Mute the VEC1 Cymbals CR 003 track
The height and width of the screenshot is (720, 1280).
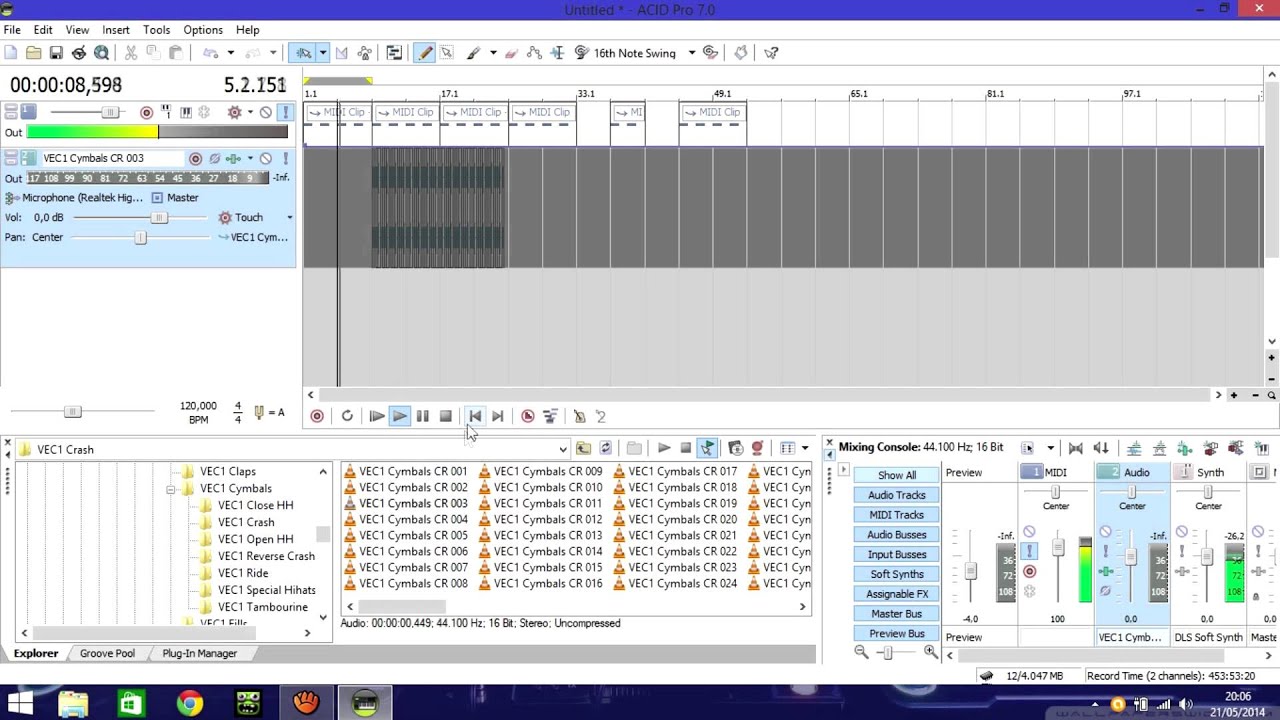pos(266,158)
